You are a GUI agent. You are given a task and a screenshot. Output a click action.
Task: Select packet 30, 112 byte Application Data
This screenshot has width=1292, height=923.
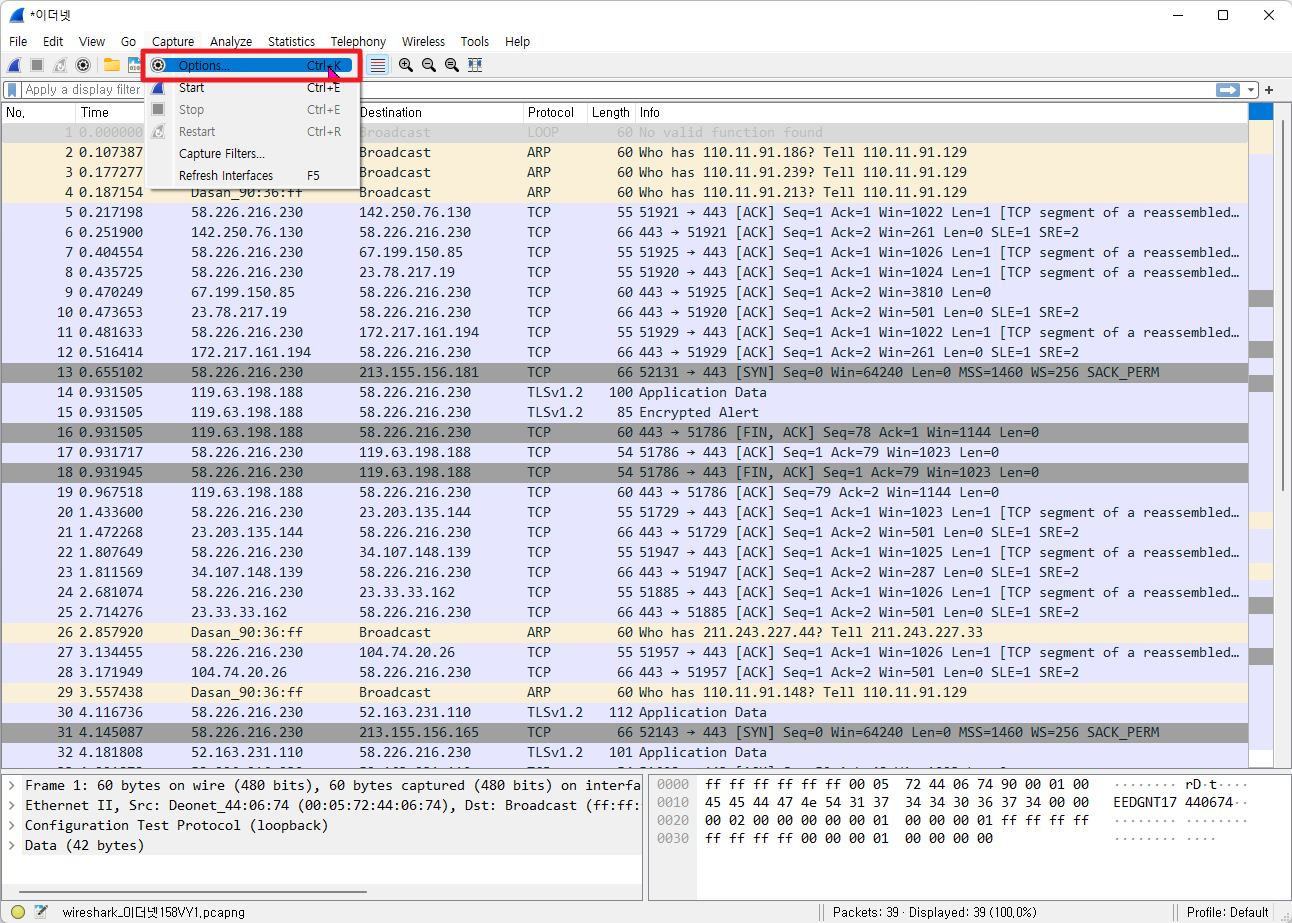pos(625,712)
